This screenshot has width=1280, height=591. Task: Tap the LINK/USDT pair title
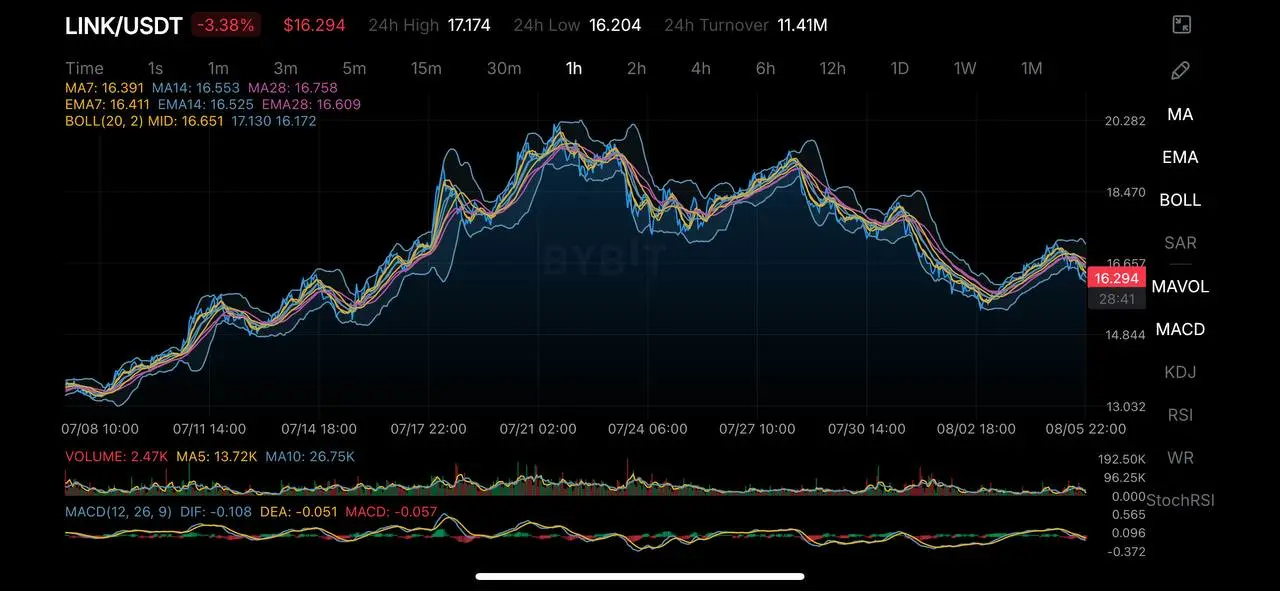tap(123, 26)
